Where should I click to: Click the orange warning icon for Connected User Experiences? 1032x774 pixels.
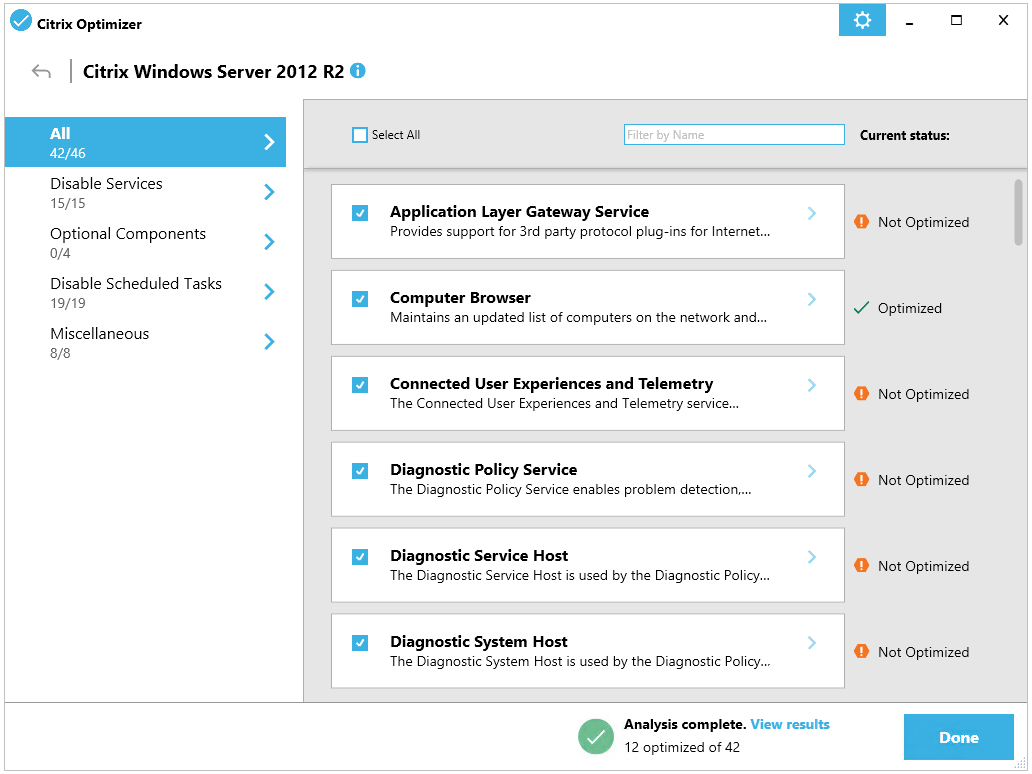click(861, 394)
